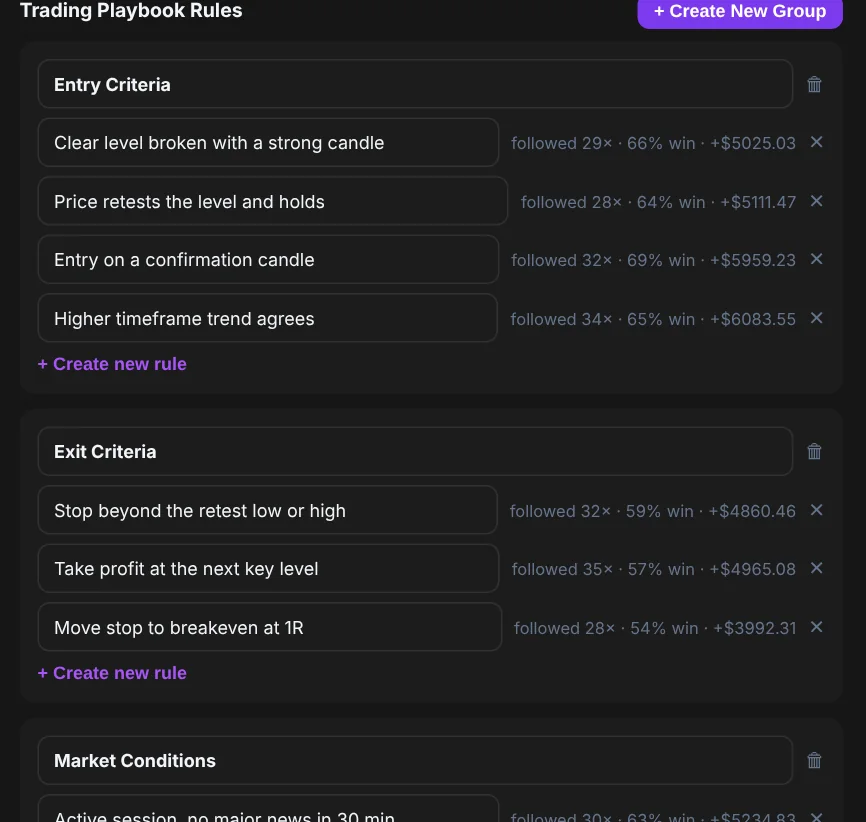Image resolution: width=866 pixels, height=822 pixels.
Task: Edit the 'Price retests the level and holds' rule field
Action: tap(273, 201)
